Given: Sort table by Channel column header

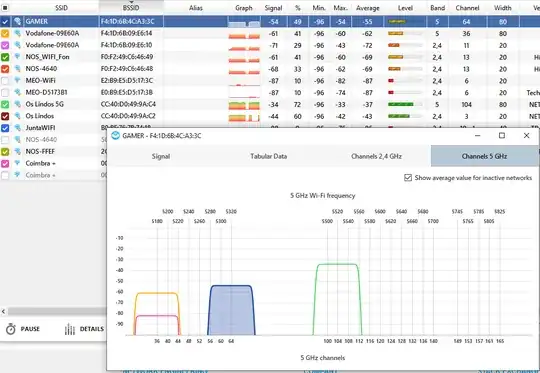Looking at the screenshot, I should pyautogui.click(x=467, y=8).
